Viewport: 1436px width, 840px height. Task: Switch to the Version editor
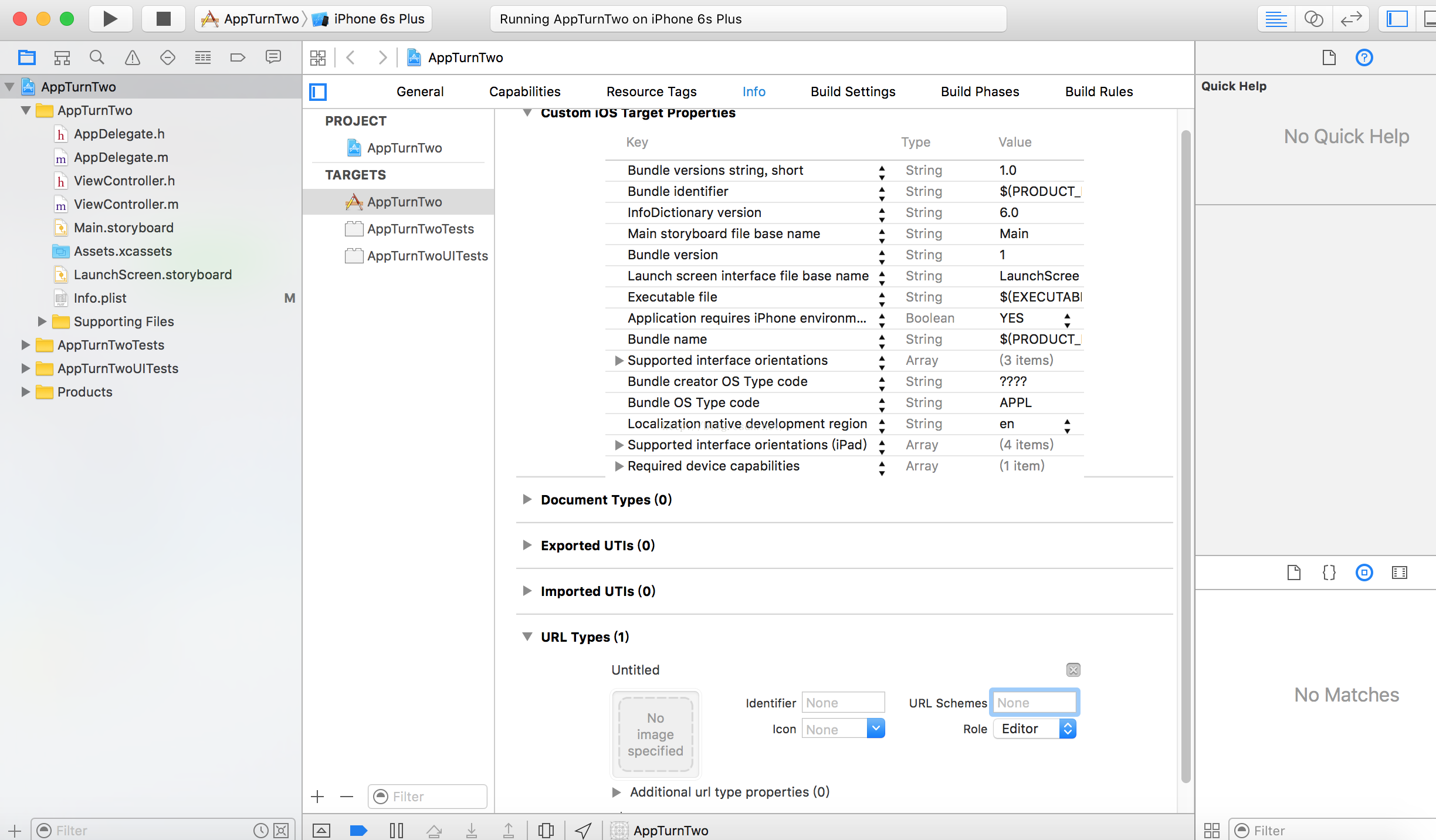point(1352,19)
